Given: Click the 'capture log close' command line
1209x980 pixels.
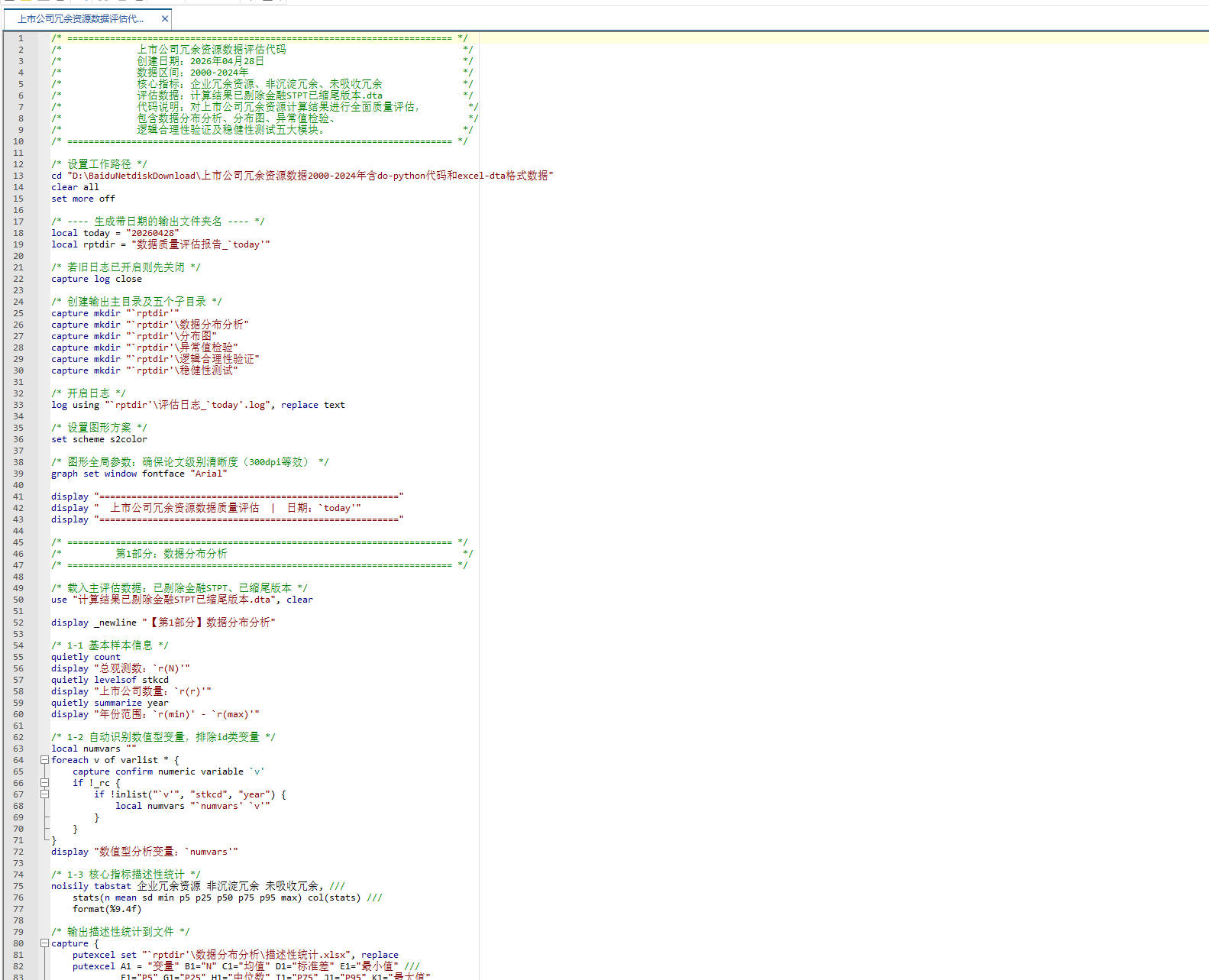Looking at the screenshot, I should coord(96,279).
